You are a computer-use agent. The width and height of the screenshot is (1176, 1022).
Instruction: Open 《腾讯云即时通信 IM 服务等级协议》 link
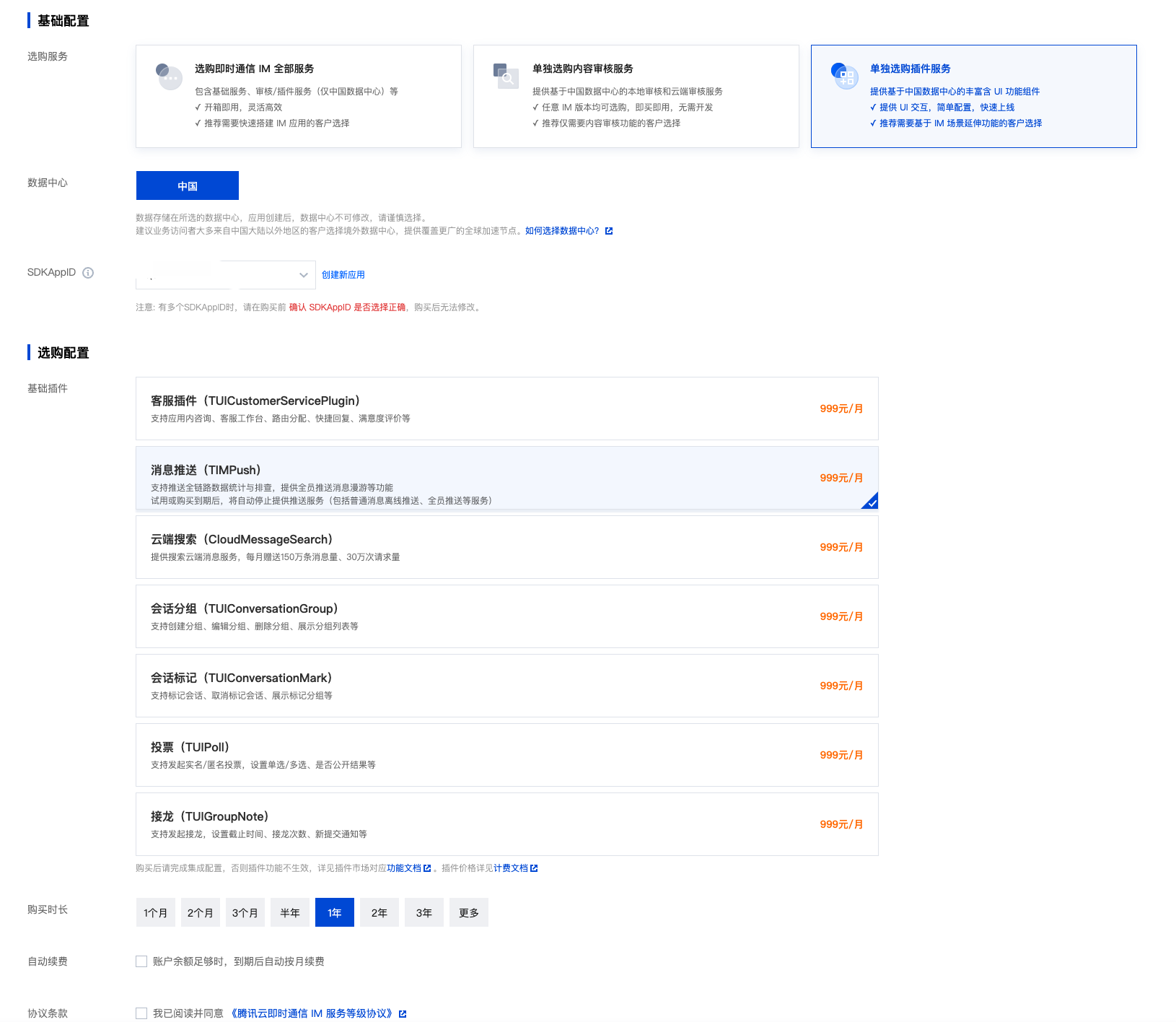coord(312,1013)
